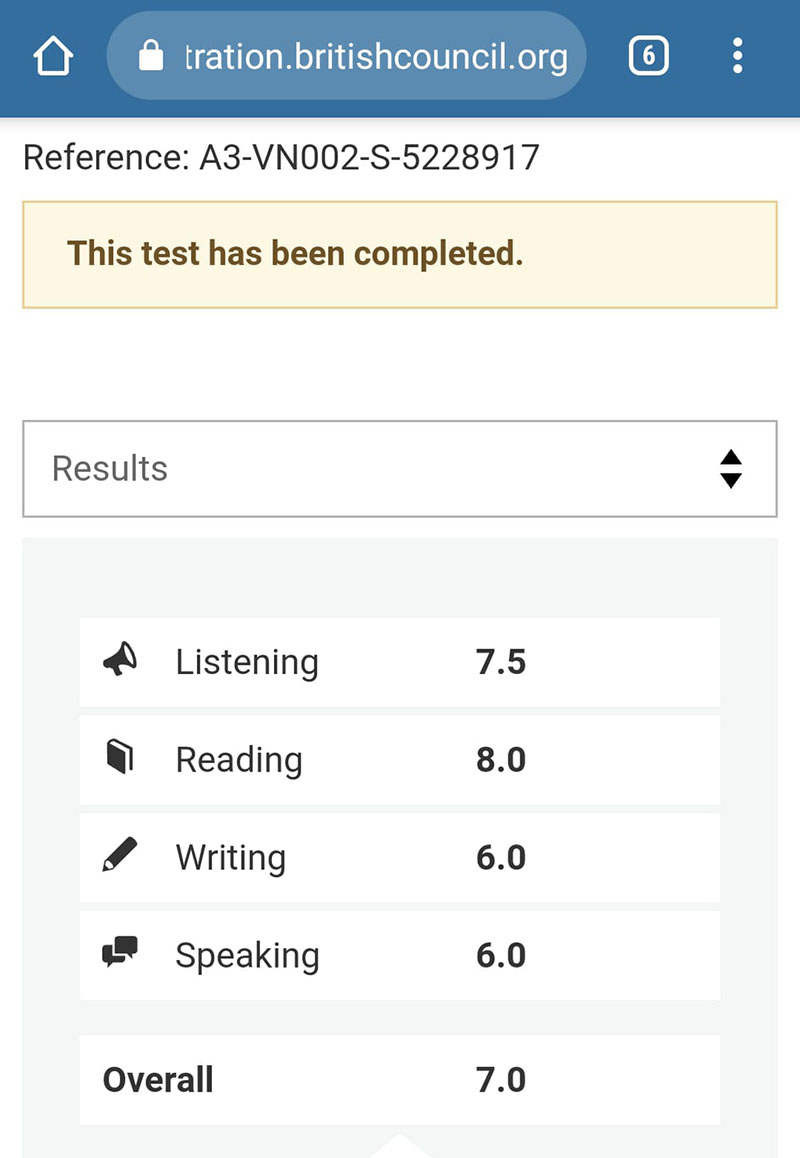
Task: Click the Speaking label
Action: (x=247, y=956)
